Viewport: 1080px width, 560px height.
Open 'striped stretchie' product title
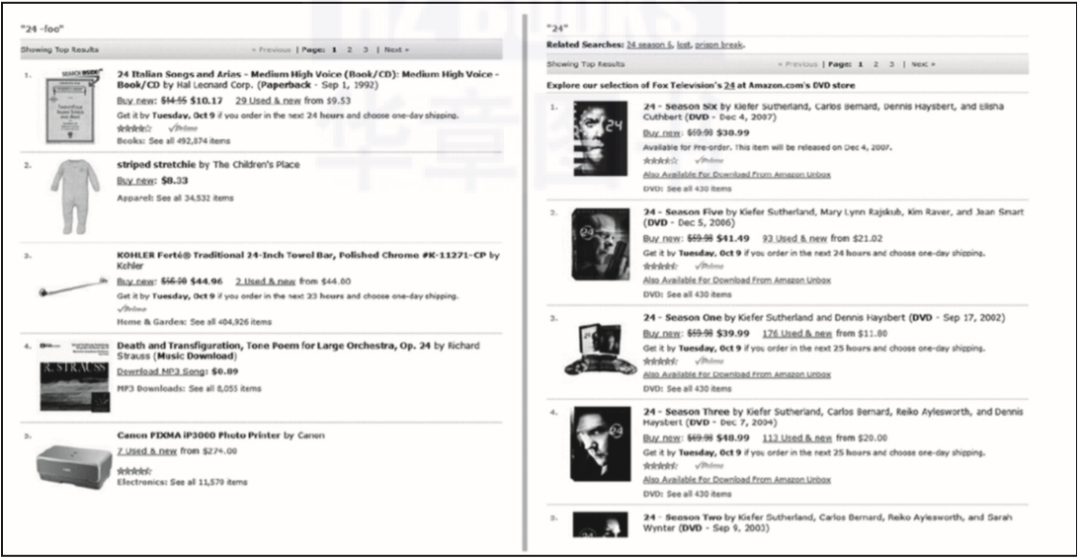(x=156, y=165)
